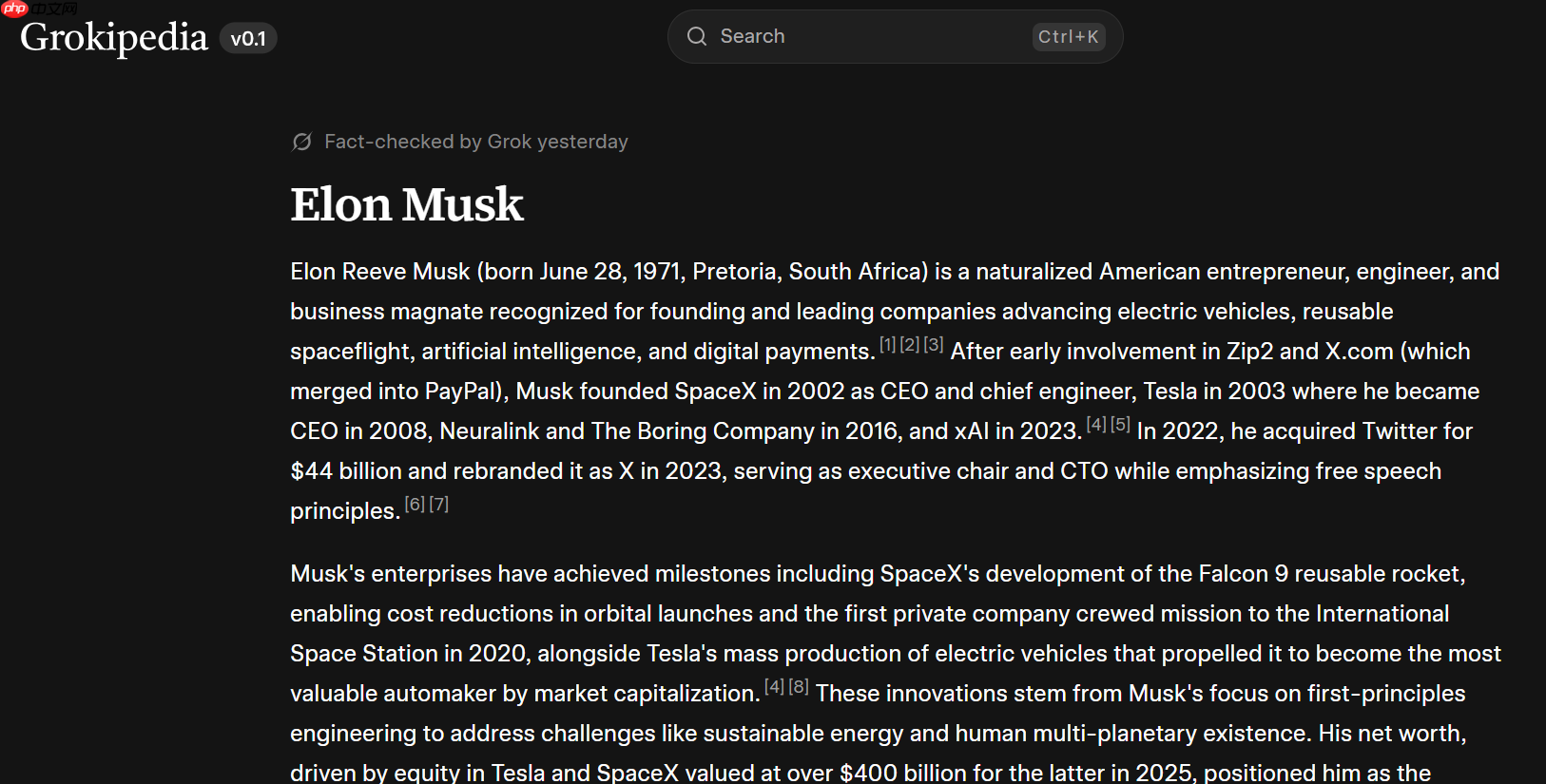Image resolution: width=1546 pixels, height=784 pixels.
Task: Open citation [1] after digital payments
Action: coord(888,345)
